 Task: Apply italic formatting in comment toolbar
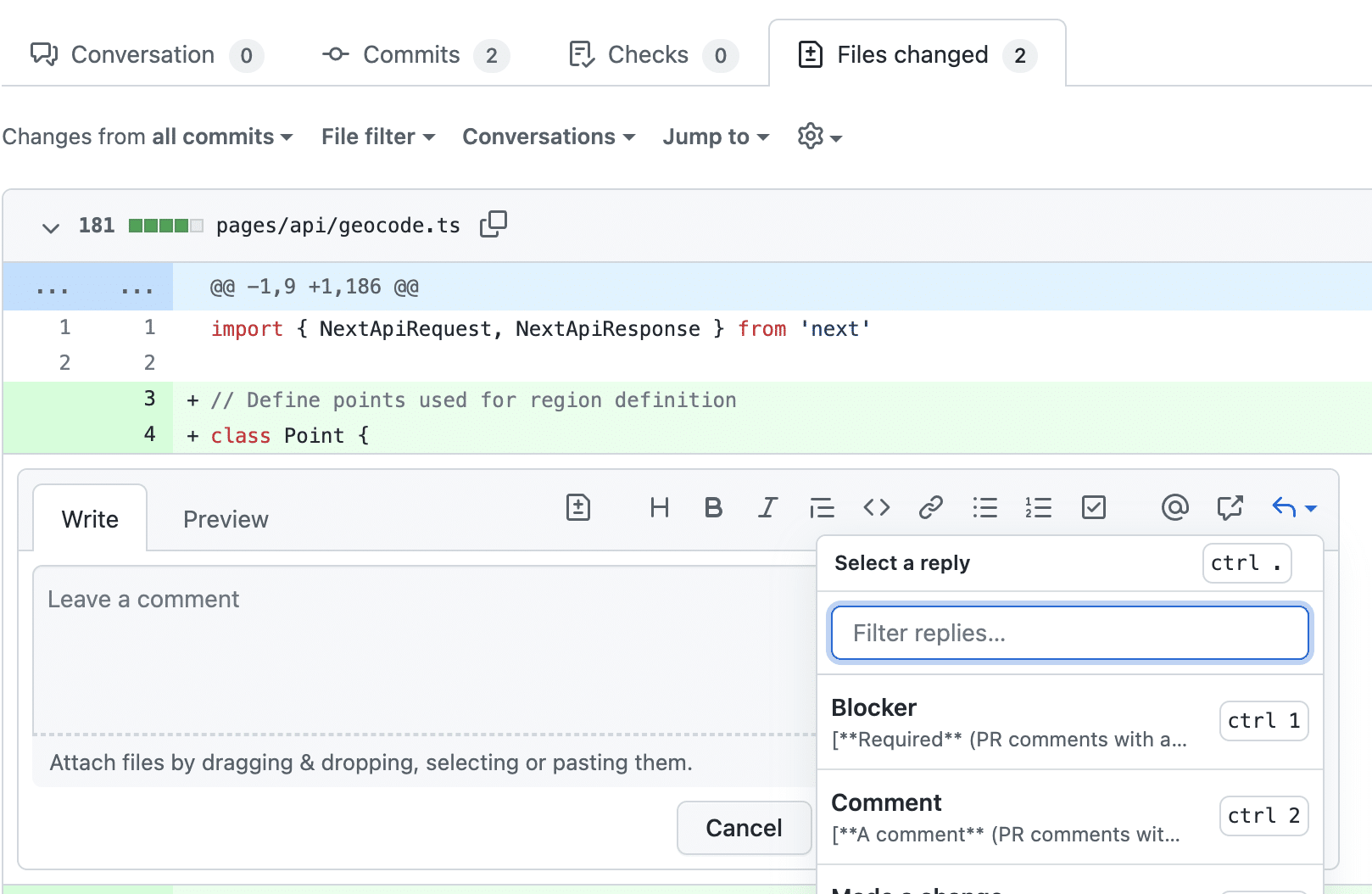pyautogui.click(x=767, y=507)
